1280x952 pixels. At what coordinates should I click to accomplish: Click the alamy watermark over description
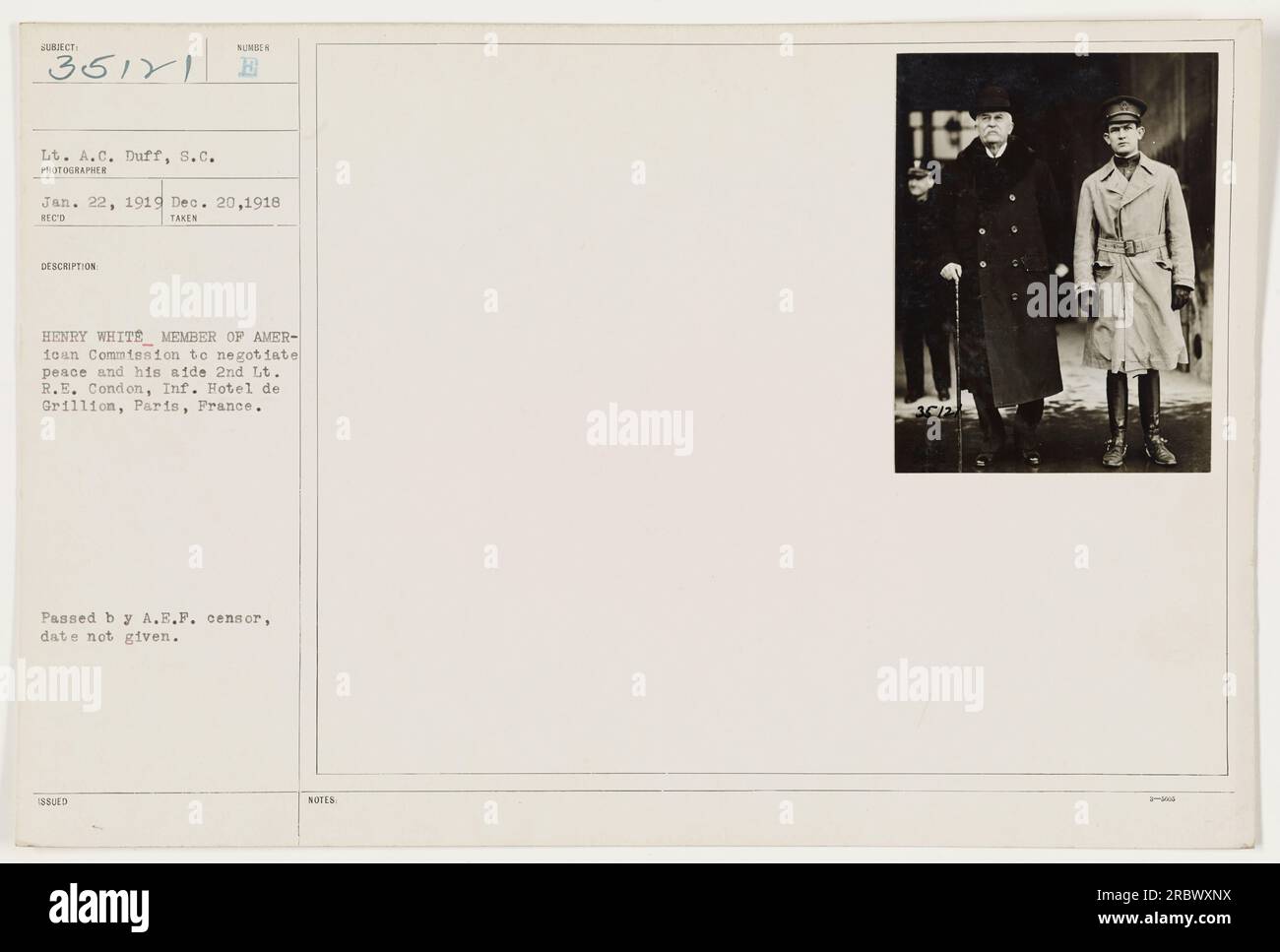(x=203, y=303)
